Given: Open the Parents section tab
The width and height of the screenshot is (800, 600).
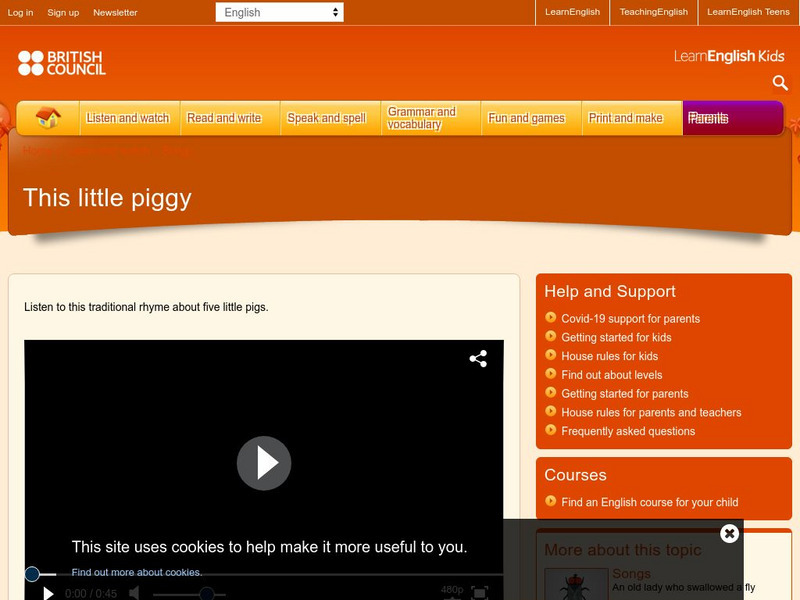Looking at the screenshot, I should tap(733, 118).
